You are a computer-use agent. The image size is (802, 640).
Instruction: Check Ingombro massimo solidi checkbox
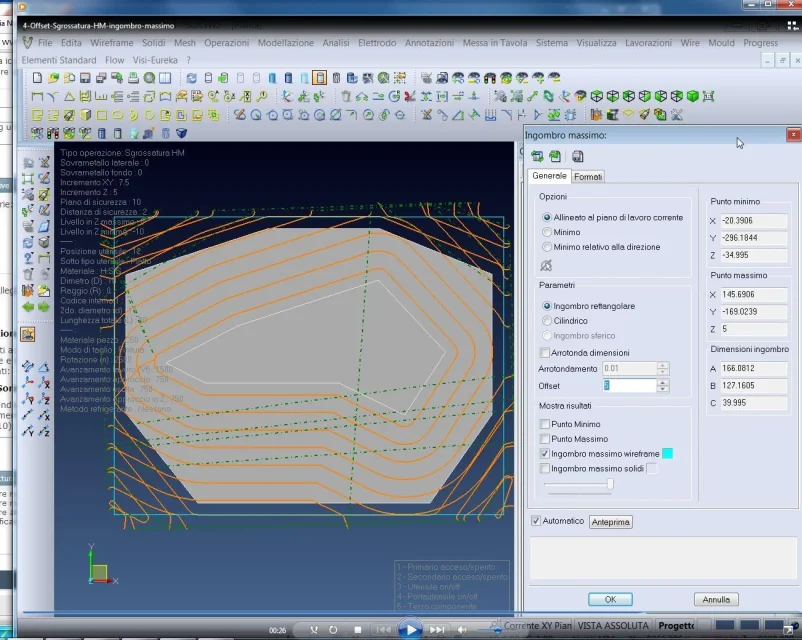(545, 469)
